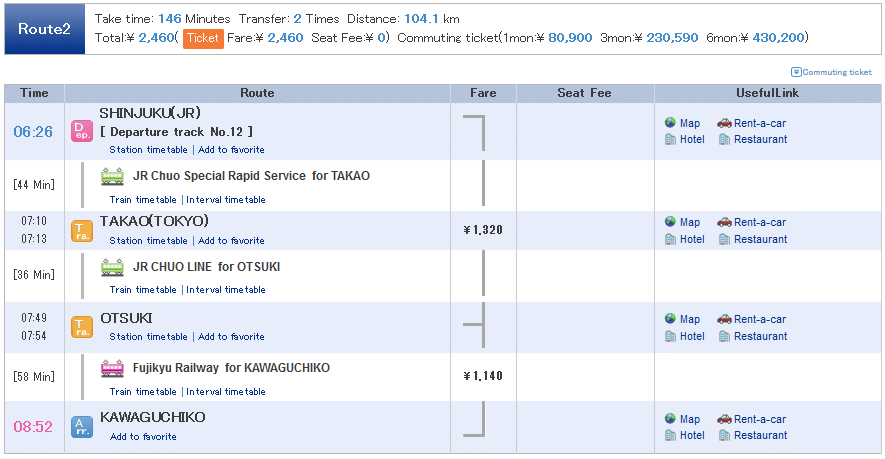
Task: Add OTSUKI to favorite
Action: [x=231, y=336]
